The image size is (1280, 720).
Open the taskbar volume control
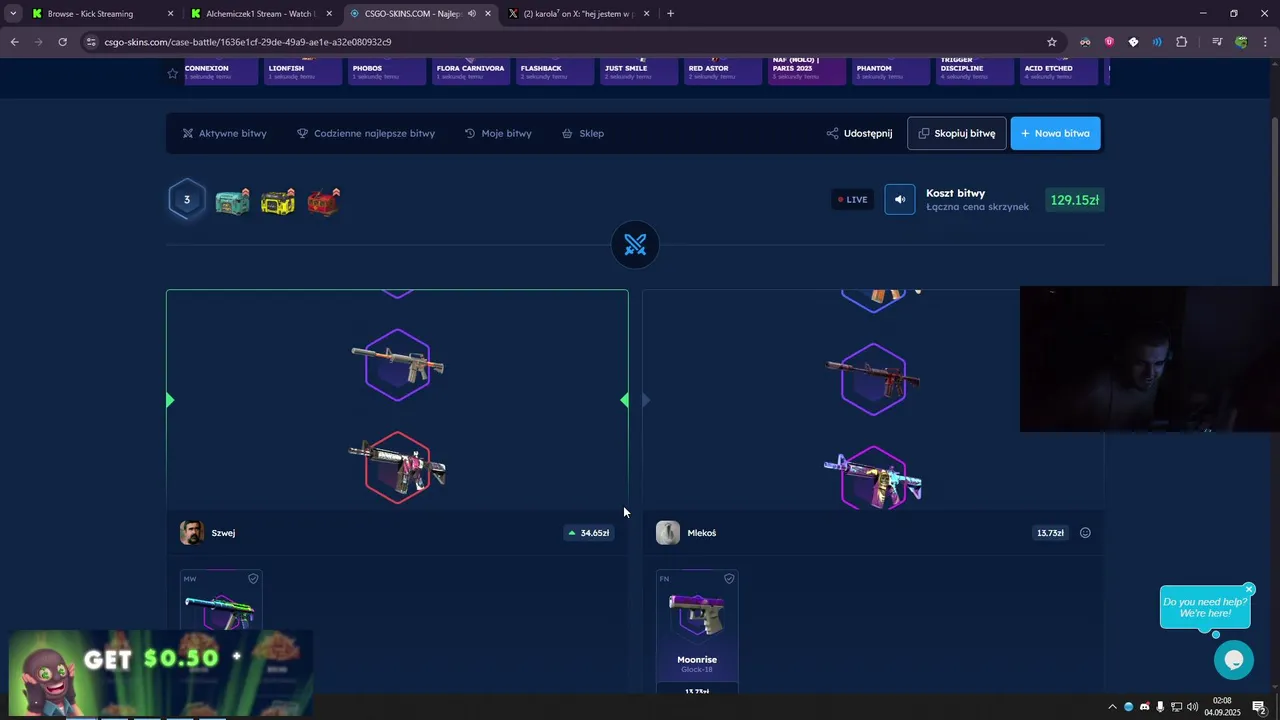click(x=1193, y=707)
